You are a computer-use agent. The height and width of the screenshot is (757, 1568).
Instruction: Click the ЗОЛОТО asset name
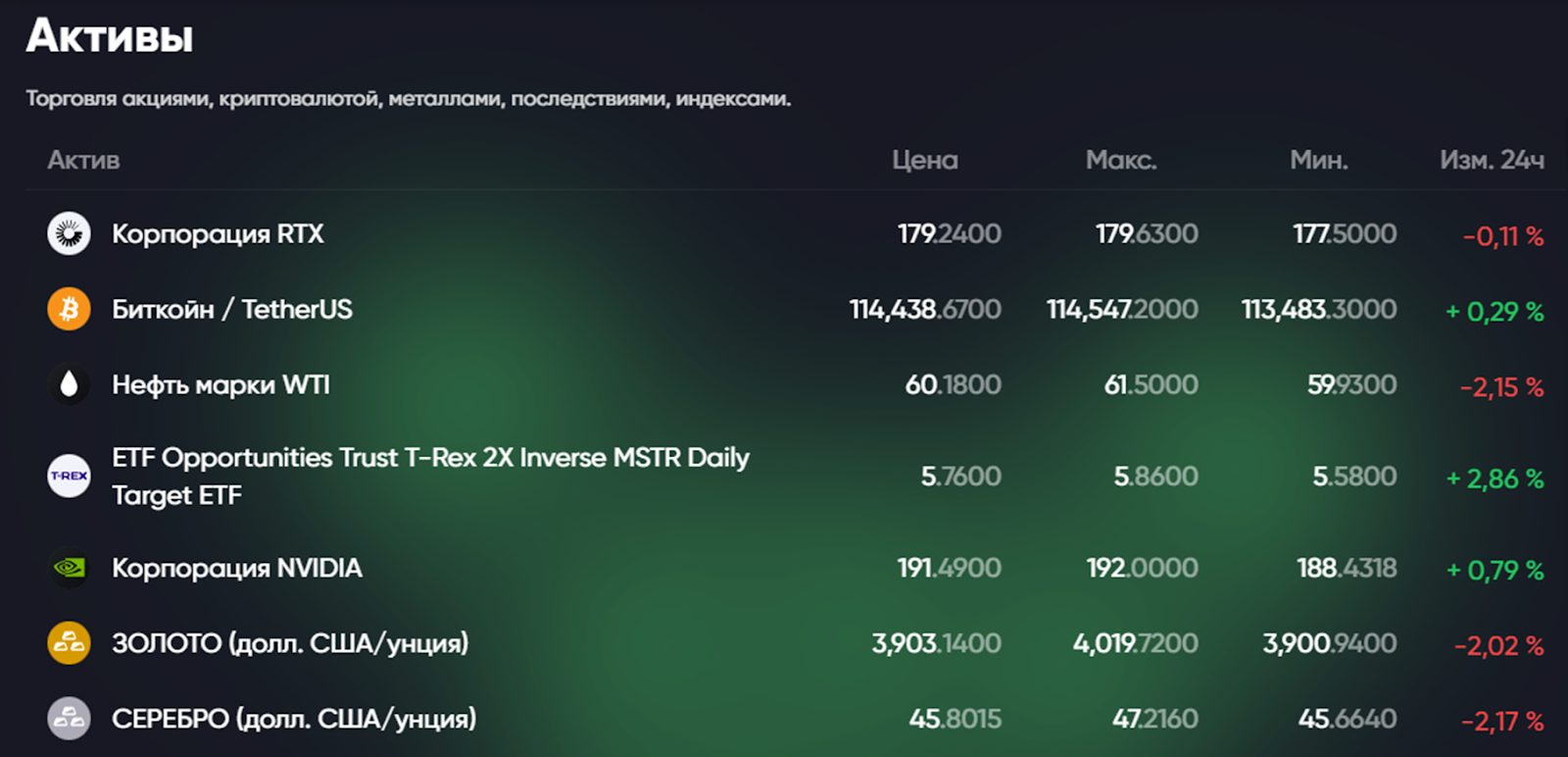[289, 643]
